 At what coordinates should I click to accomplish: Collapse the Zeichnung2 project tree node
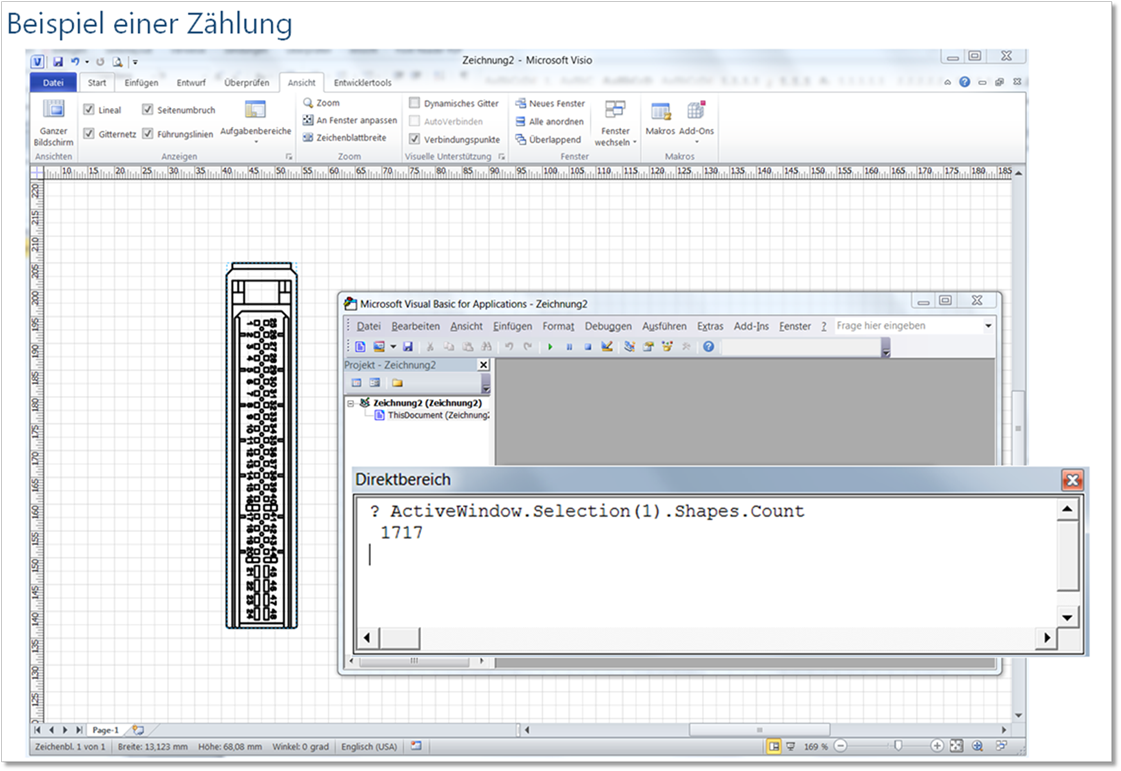click(x=351, y=403)
